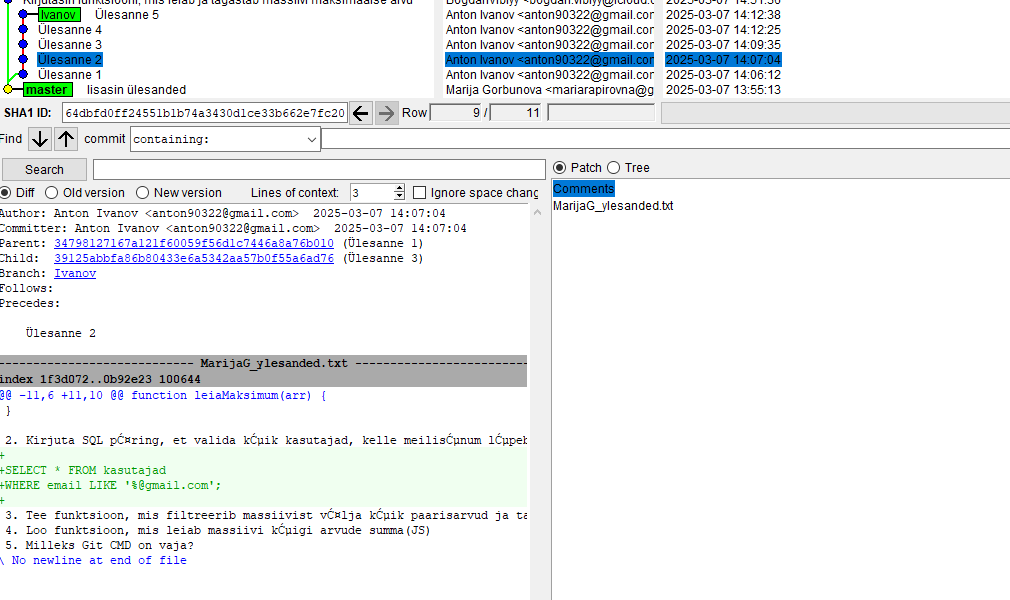Select MarijaG_ylesanded.txt in file list
Image resolution: width=1010 pixels, height=600 pixels.
[x=613, y=206]
